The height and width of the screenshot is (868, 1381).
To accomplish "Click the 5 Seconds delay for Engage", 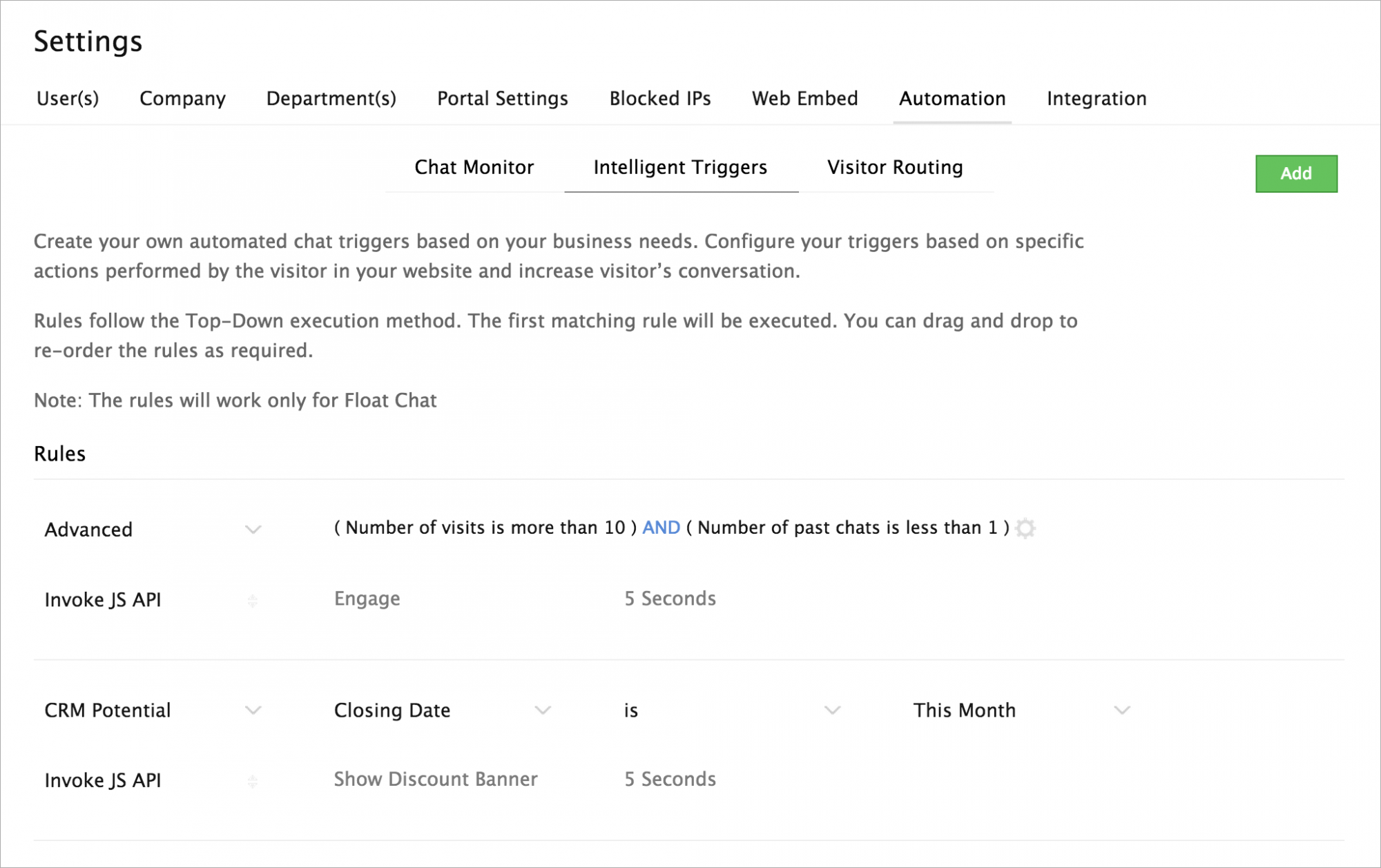I will click(670, 599).
